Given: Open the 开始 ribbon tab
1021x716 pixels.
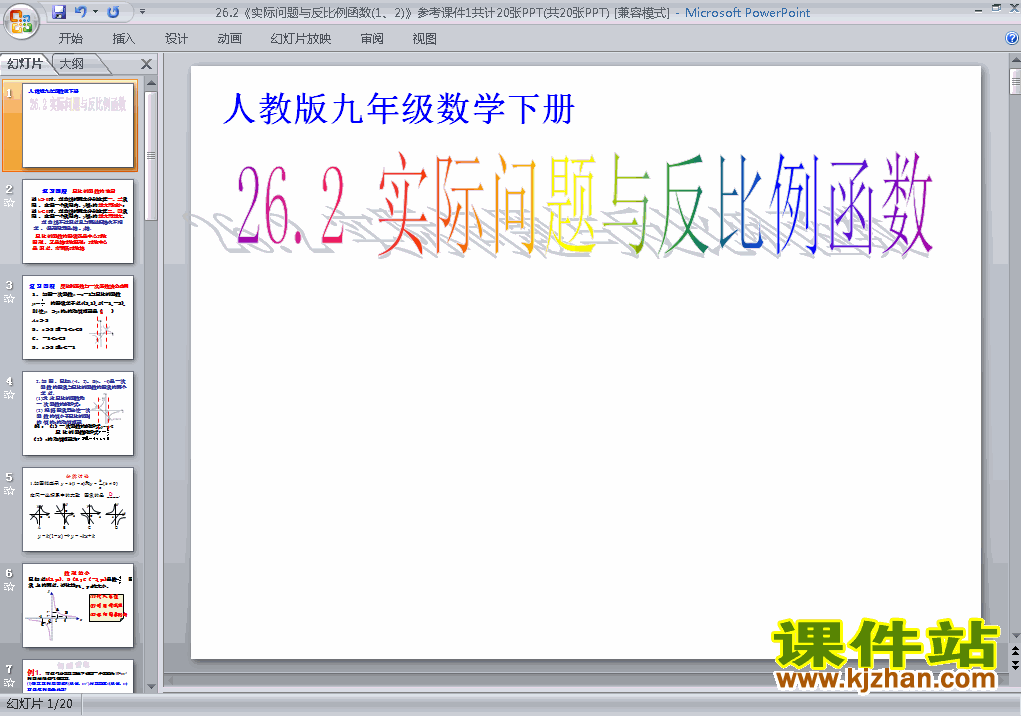Looking at the screenshot, I should tap(70, 39).
